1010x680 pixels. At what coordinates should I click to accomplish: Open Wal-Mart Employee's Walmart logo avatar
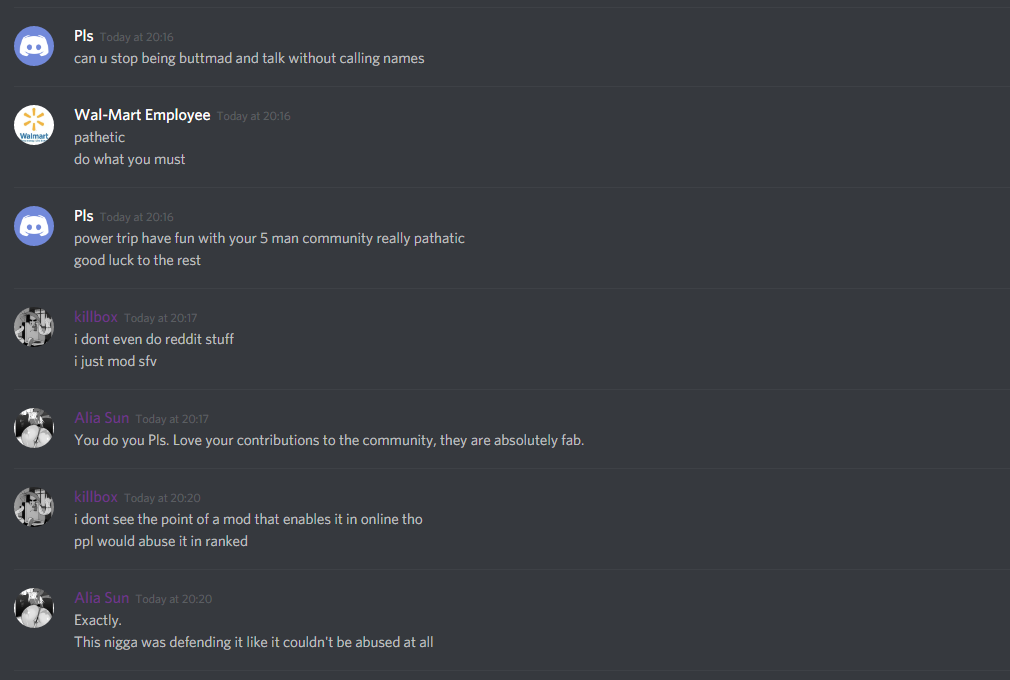[33, 125]
